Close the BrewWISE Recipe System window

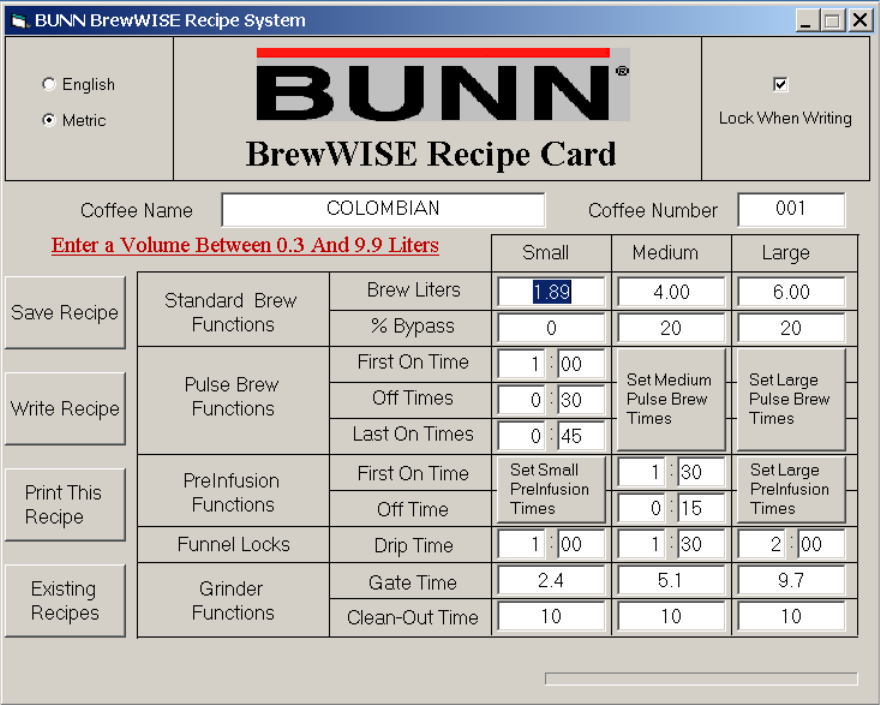click(860, 21)
